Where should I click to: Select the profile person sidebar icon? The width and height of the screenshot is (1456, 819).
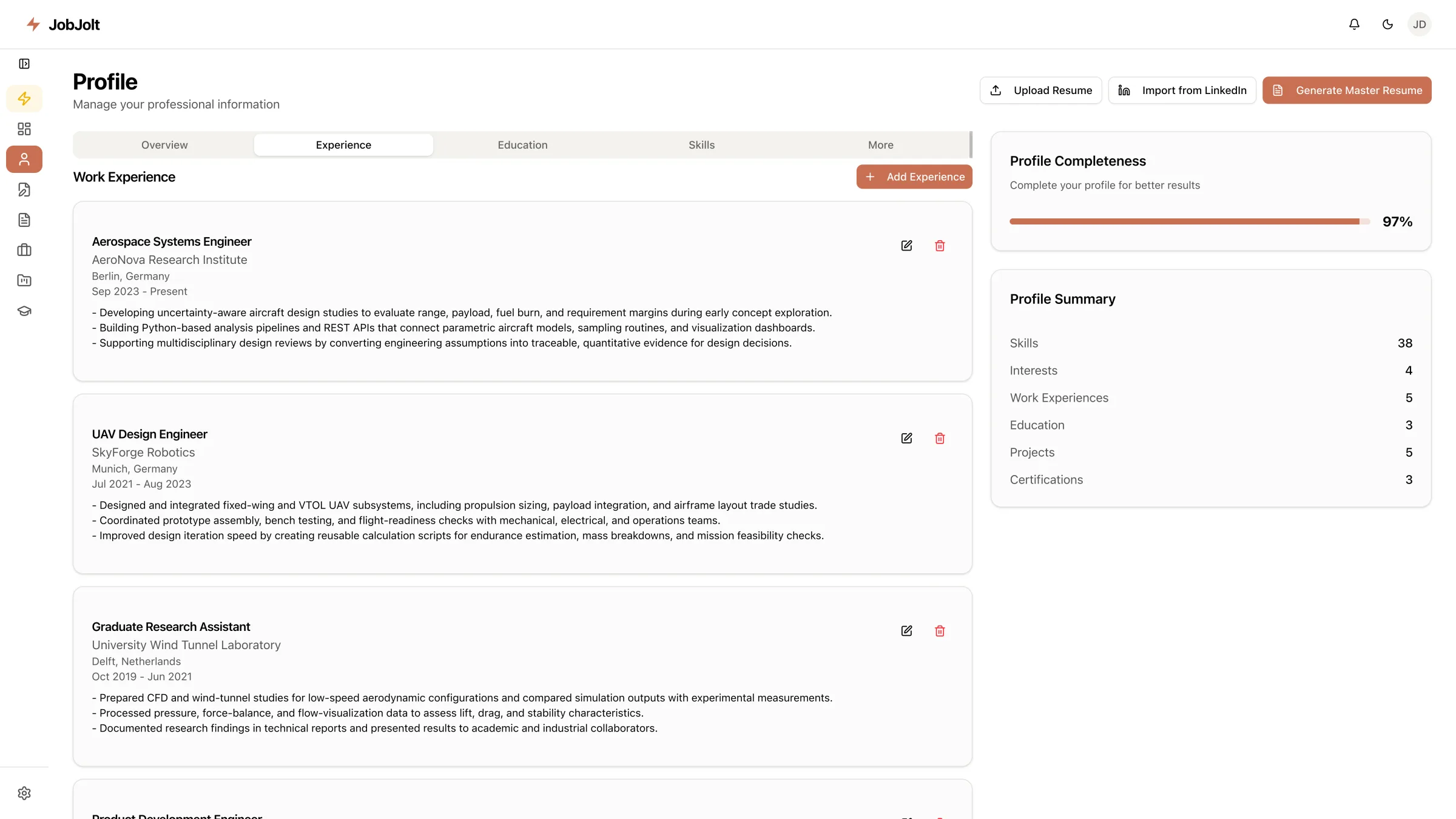[24, 159]
